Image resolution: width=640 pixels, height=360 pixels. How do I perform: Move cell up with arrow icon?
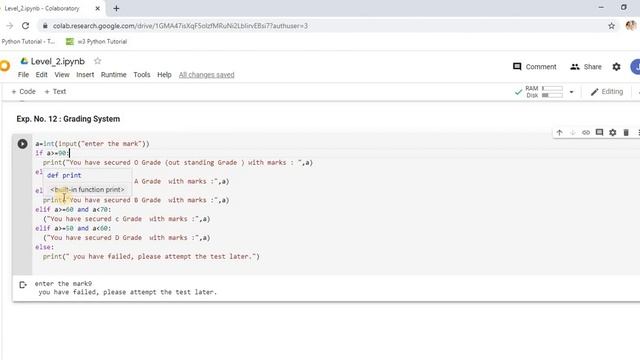click(x=559, y=133)
